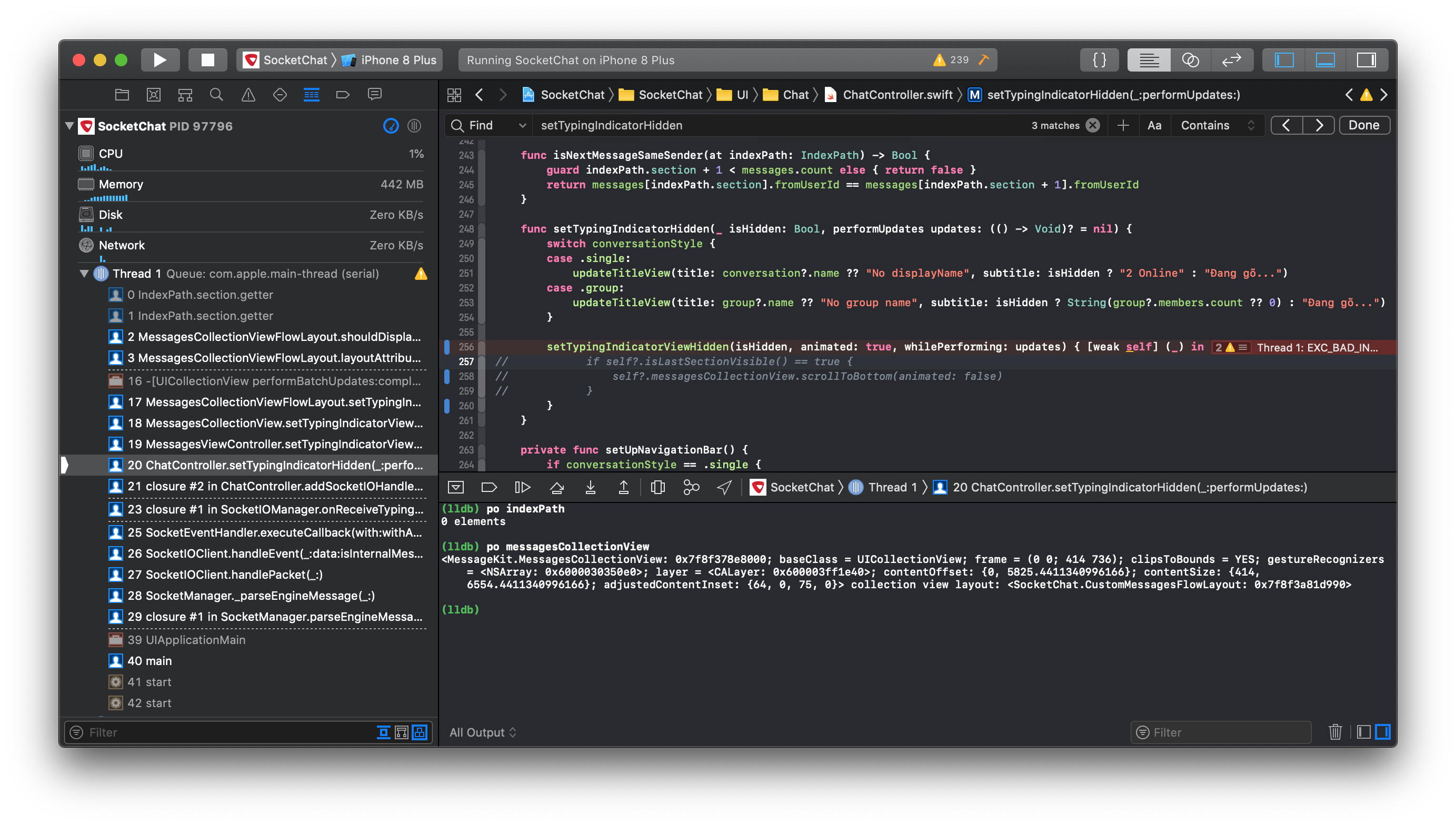Click ChatController.swift in the jump bar
The height and width of the screenshot is (825, 1456).
pos(889,95)
